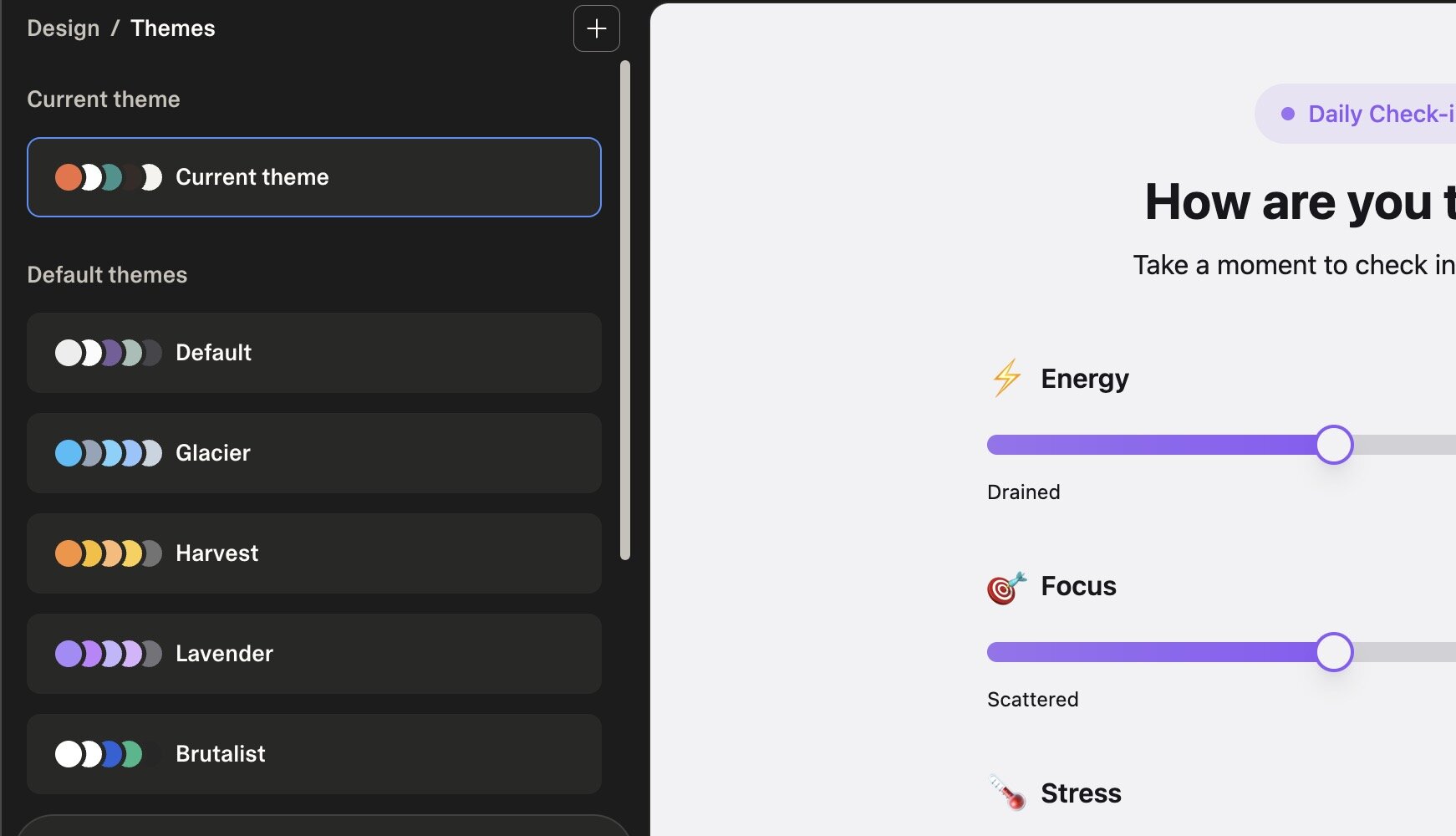Click the Default theme palette swatches
The image size is (1456, 836).
click(x=109, y=353)
